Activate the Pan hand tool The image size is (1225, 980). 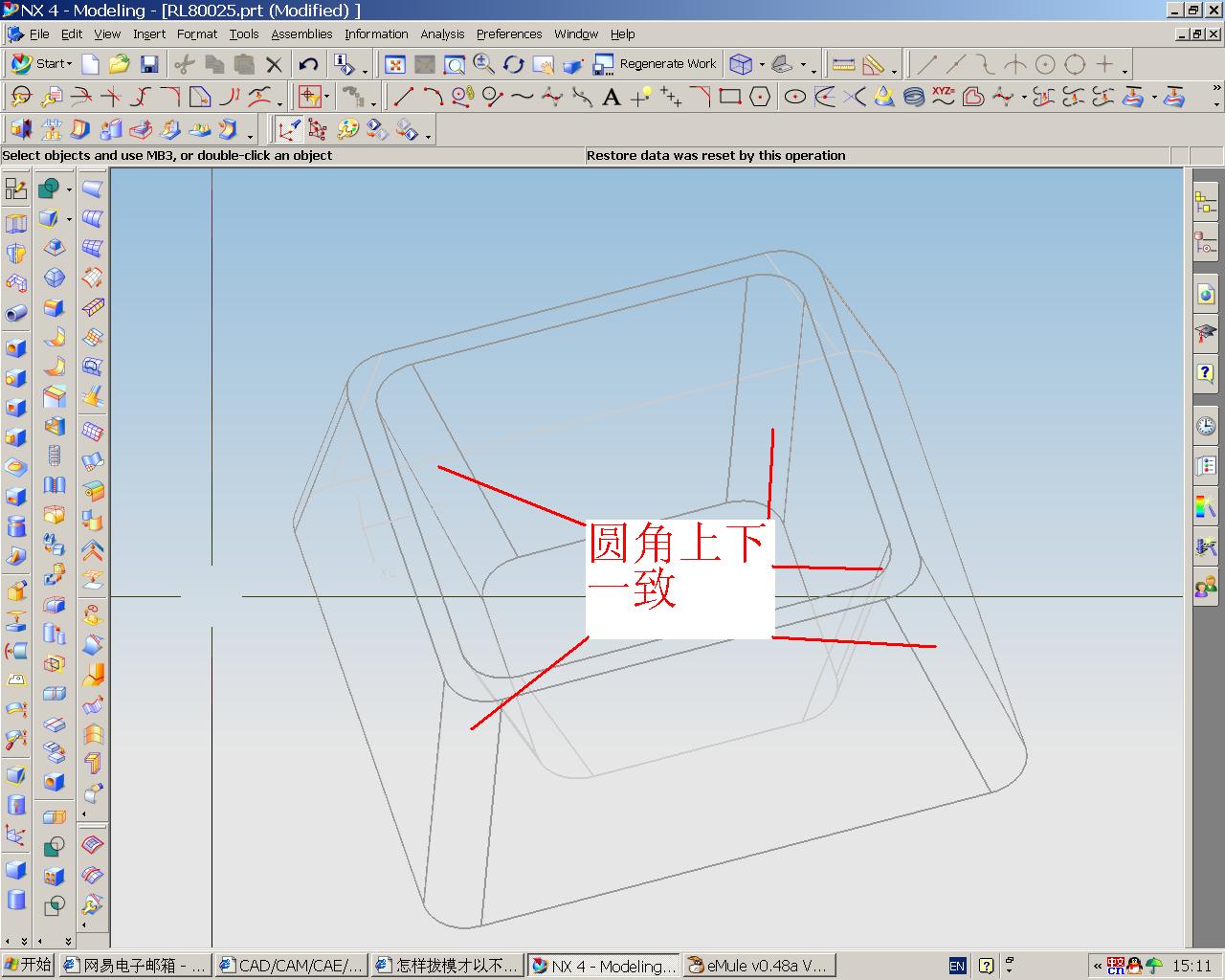tap(544, 64)
